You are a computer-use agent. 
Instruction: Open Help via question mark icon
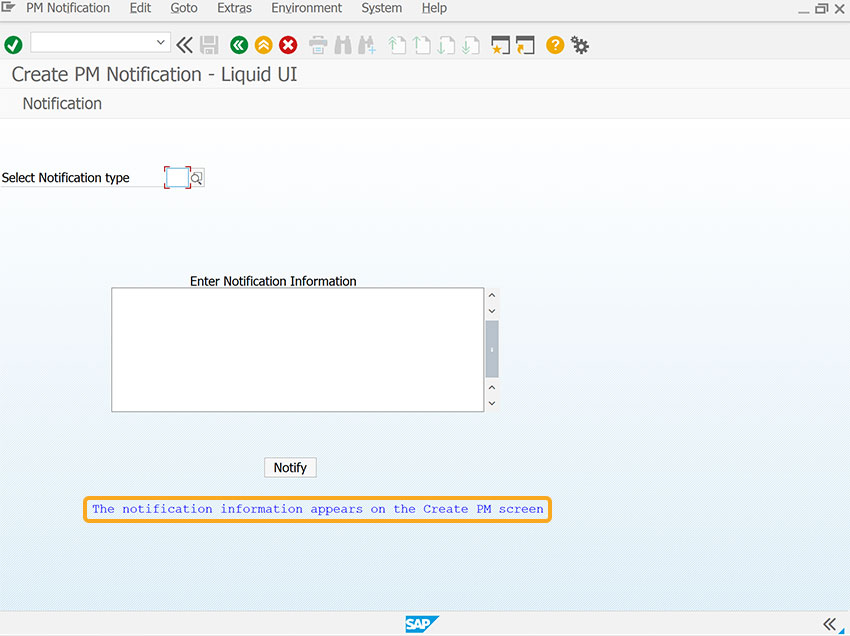tap(555, 45)
